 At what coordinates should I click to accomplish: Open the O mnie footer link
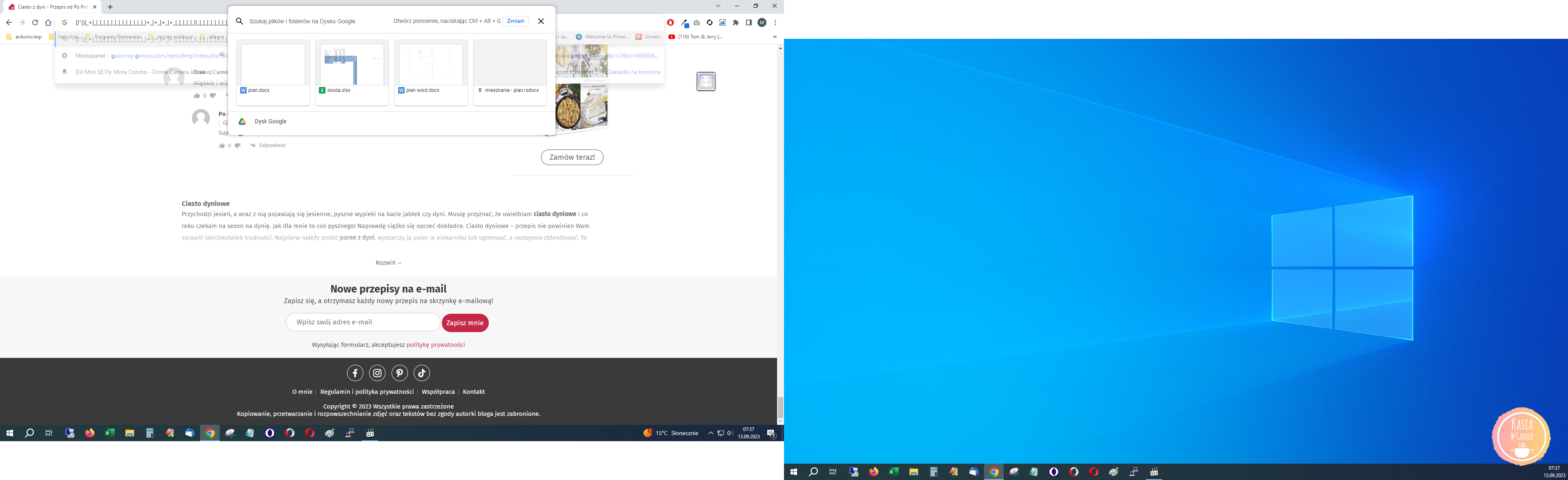pyautogui.click(x=302, y=392)
